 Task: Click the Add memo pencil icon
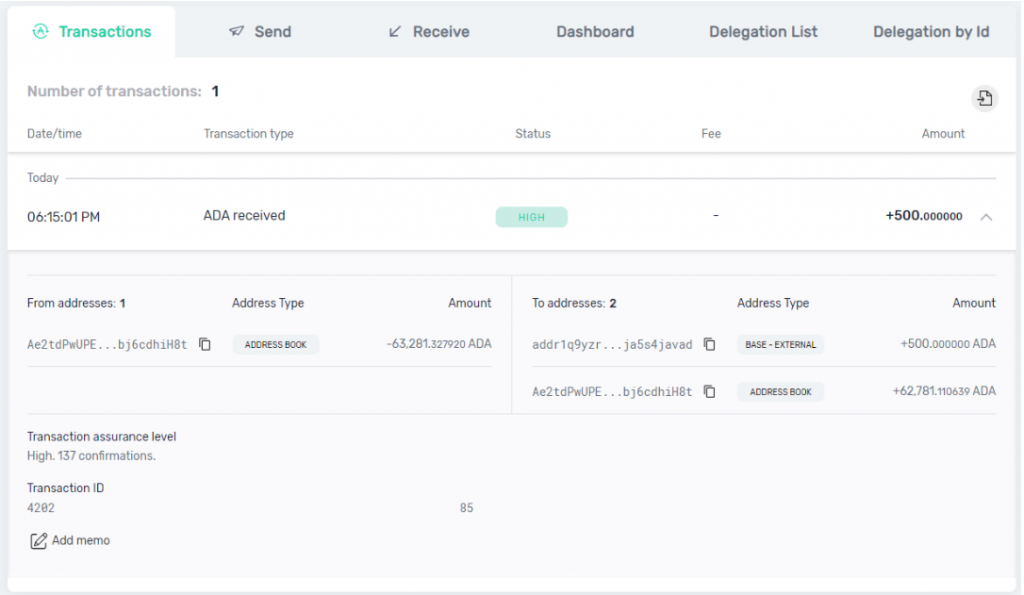click(x=38, y=541)
